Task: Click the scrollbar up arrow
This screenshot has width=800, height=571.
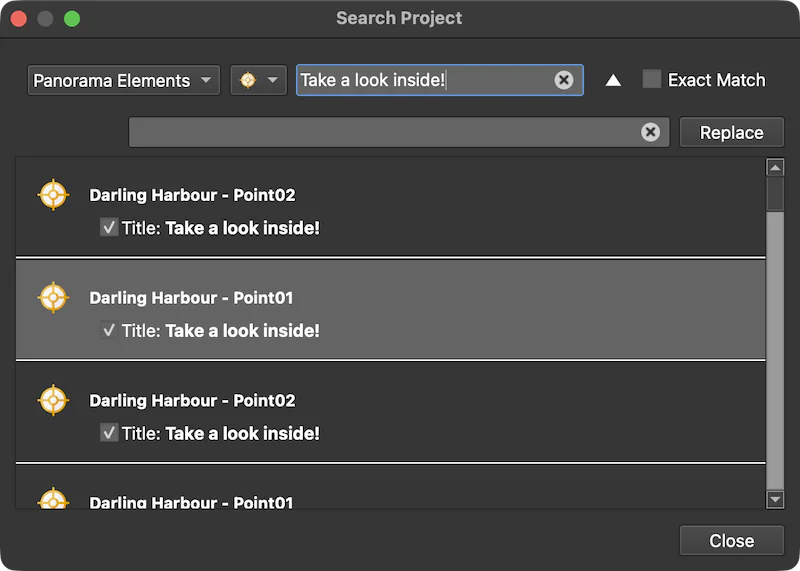Action: click(775, 167)
